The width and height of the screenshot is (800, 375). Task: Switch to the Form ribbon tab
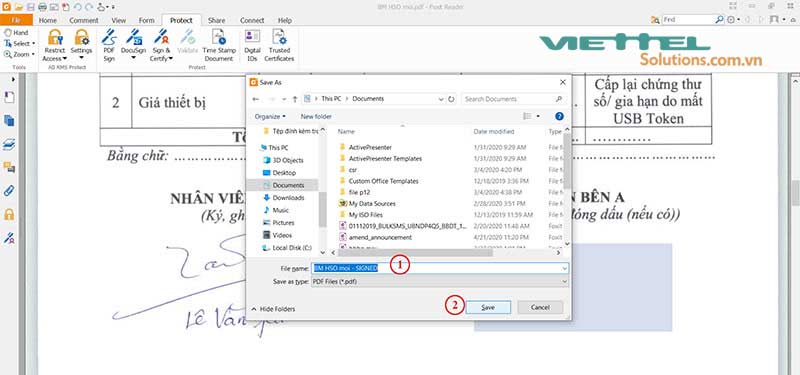tap(146, 20)
